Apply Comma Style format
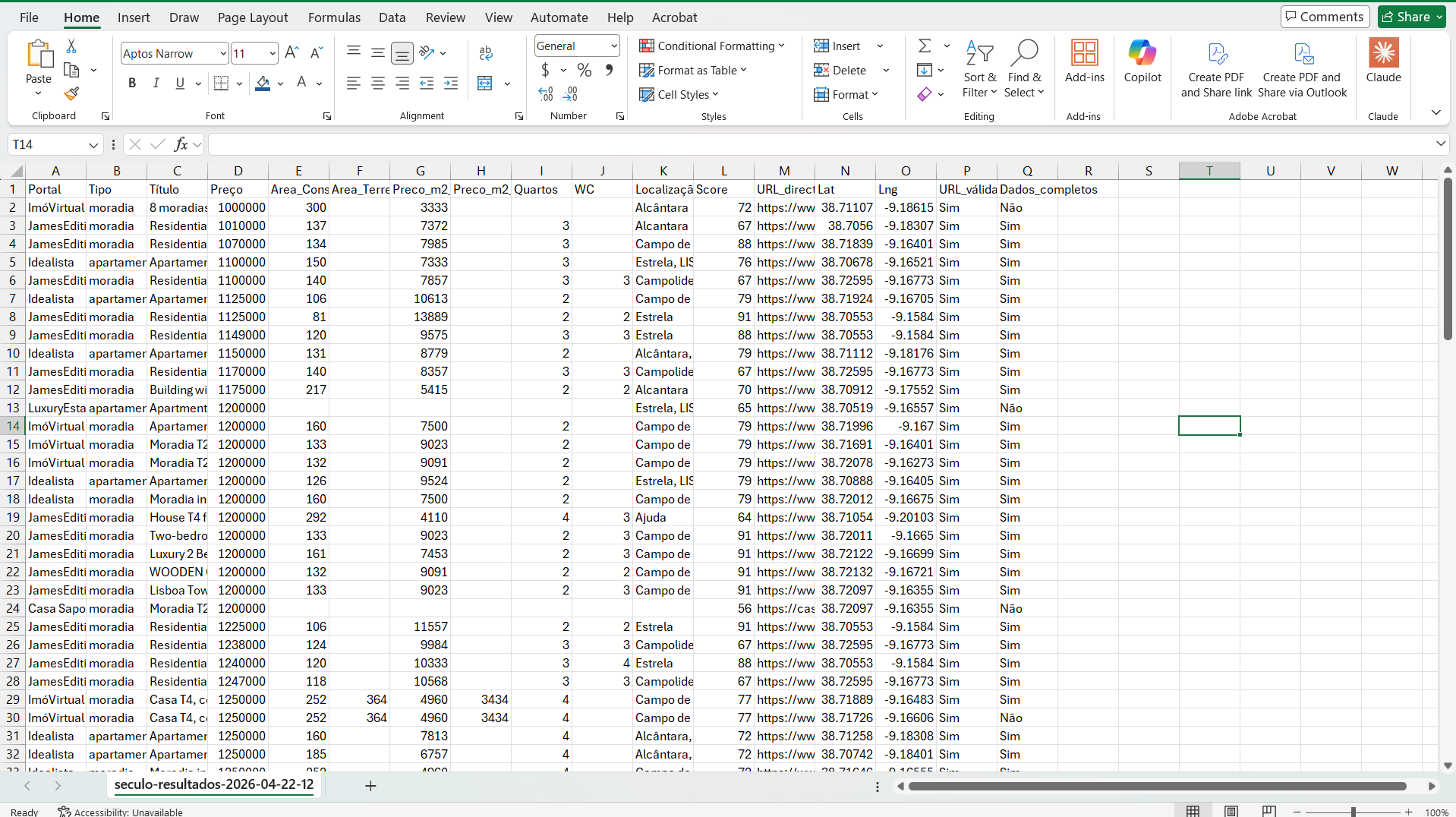 (x=609, y=71)
